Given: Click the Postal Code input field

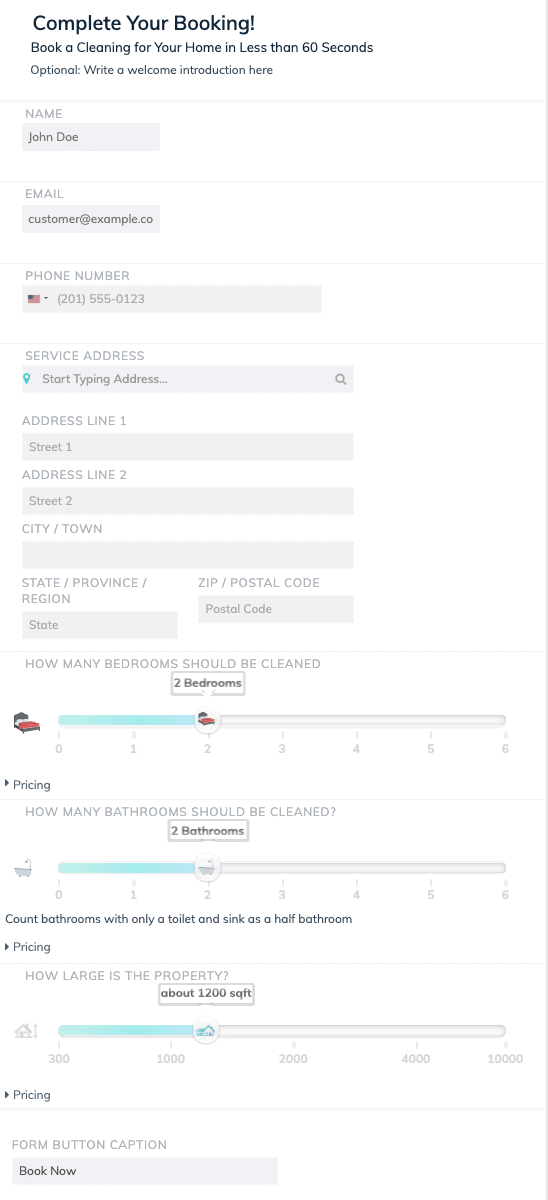Looking at the screenshot, I should pyautogui.click(x=276, y=609).
